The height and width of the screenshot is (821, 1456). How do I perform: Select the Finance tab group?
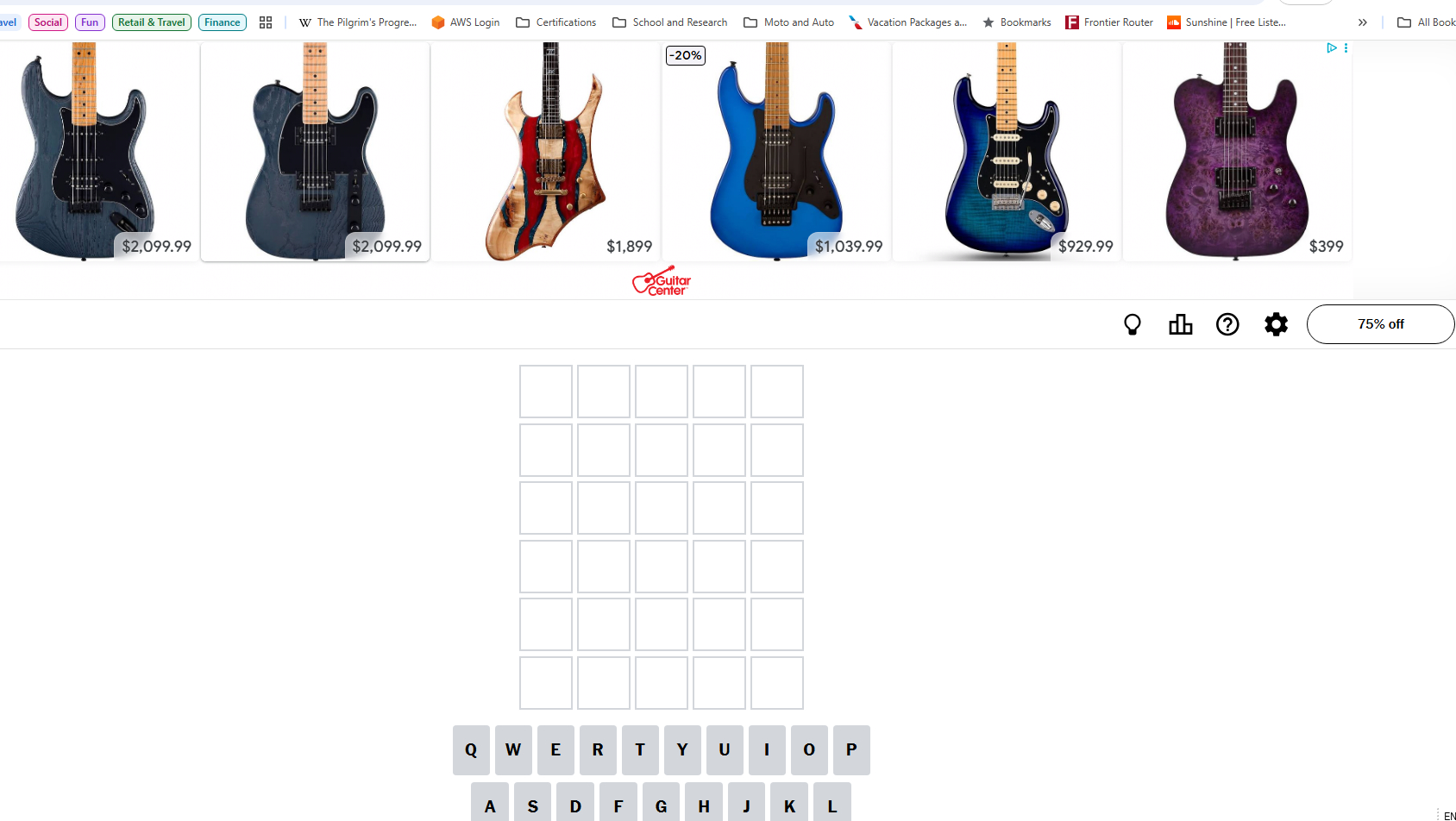click(223, 22)
